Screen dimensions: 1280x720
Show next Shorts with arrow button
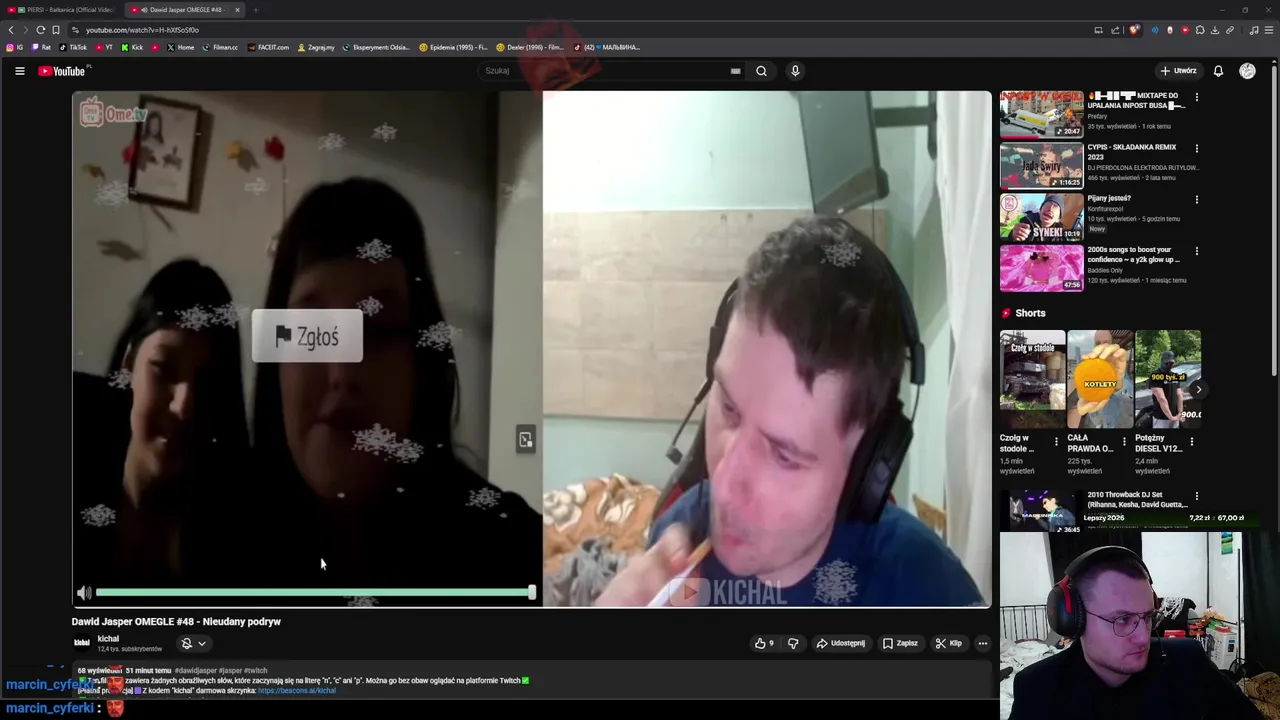point(1198,390)
